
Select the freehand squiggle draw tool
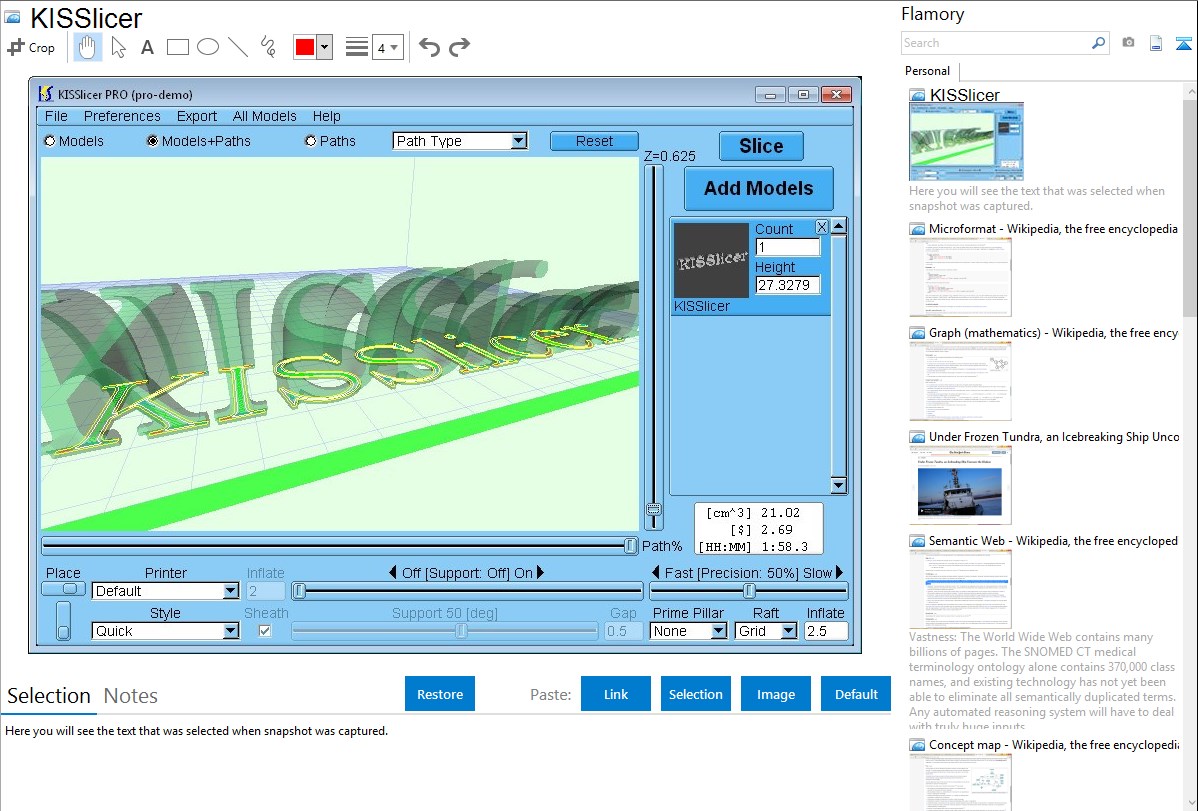[268, 47]
